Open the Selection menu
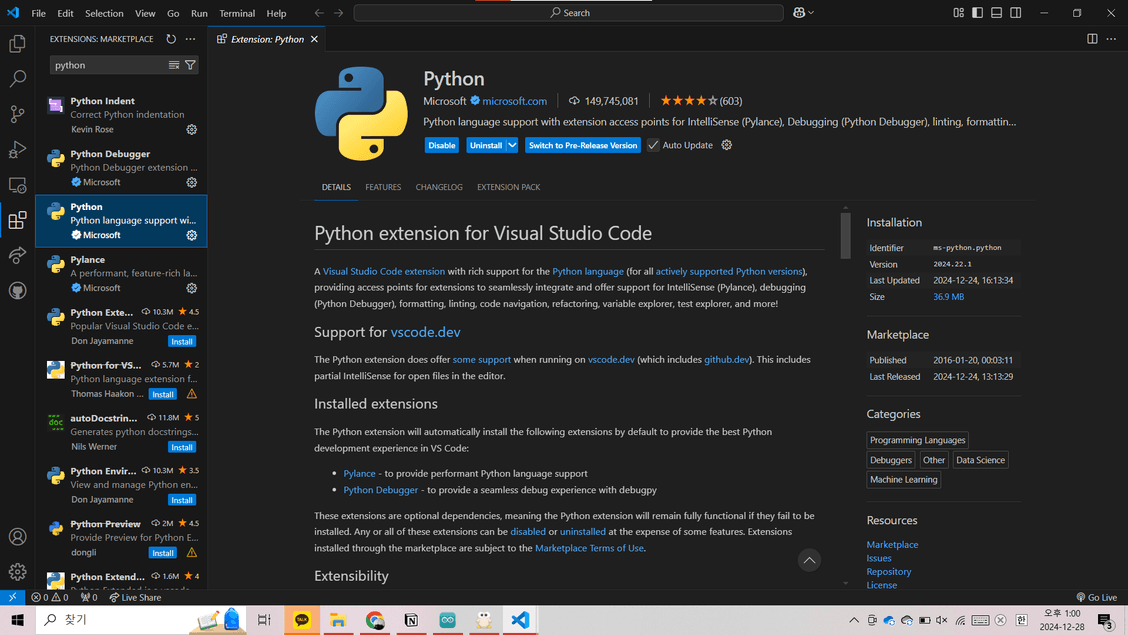This screenshot has height=635, width=1128. click(104, 13)
